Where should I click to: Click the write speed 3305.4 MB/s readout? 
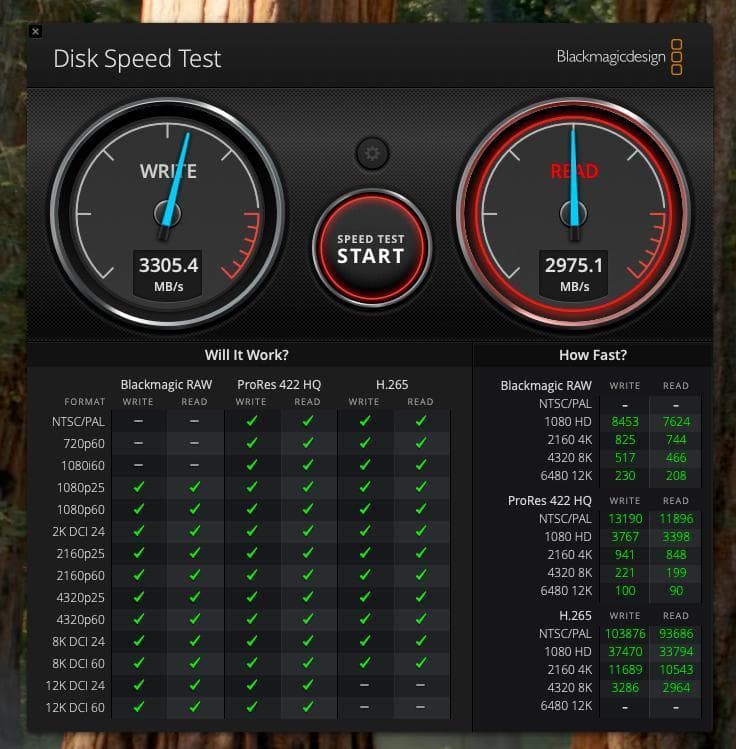[168, 274]
